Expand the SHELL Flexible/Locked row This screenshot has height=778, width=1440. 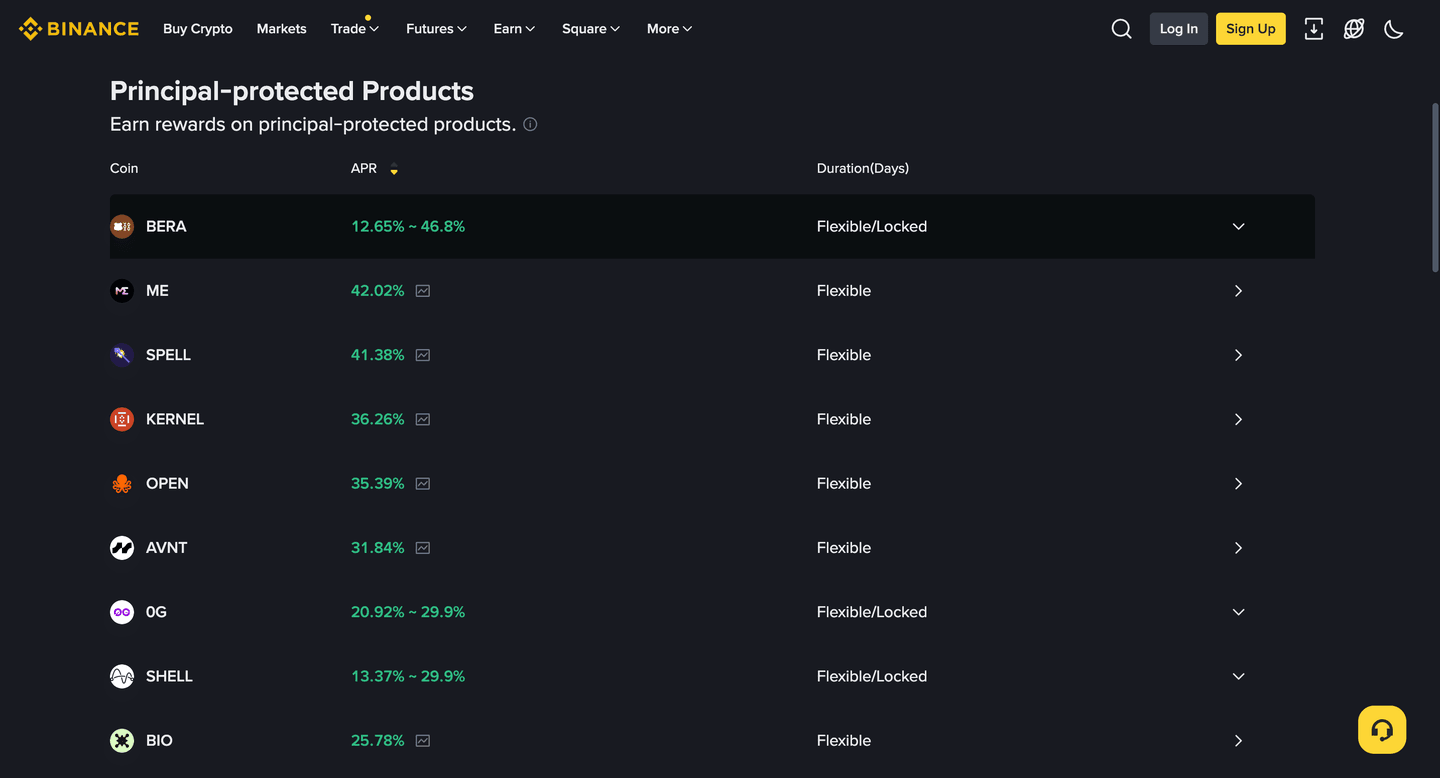pyautogui.click(x=1238, y=676)
